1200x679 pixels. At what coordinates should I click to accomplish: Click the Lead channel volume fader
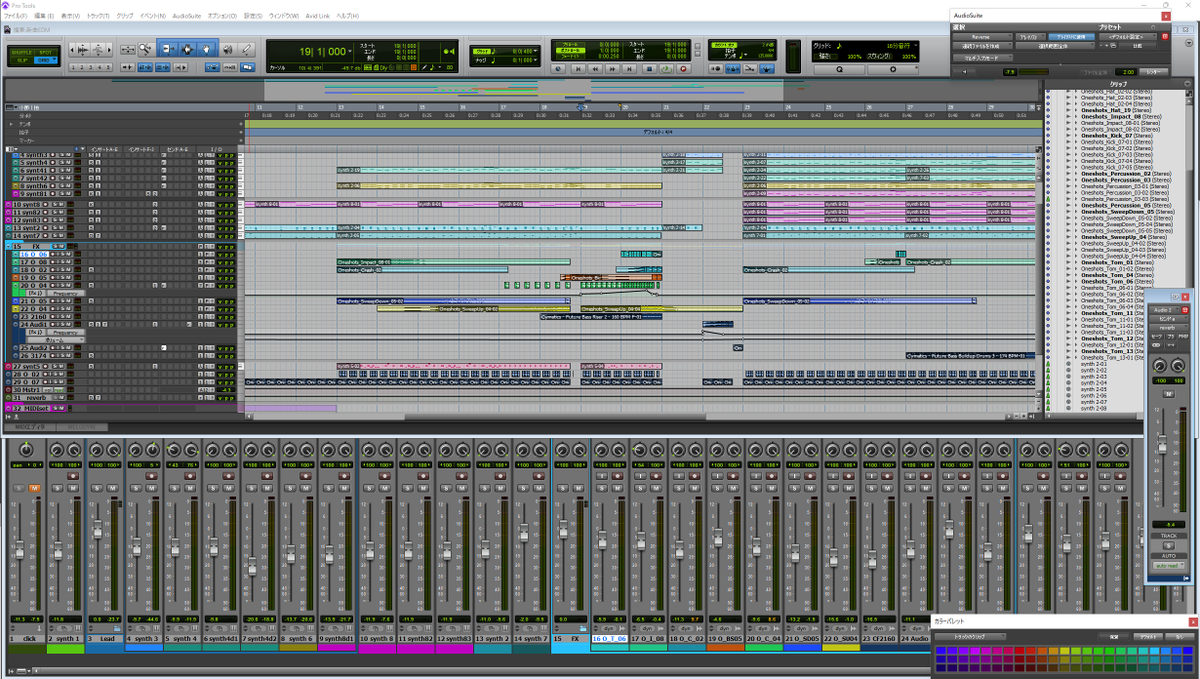click(x=97, y=531)
